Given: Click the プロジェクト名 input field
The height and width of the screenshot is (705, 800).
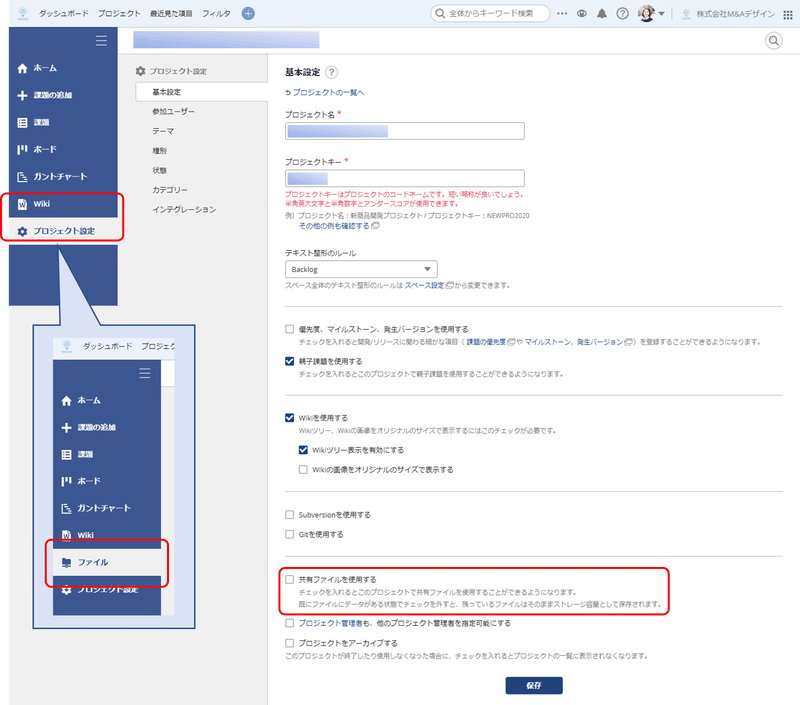Looking at the screenshot, I should click(405, 131).
